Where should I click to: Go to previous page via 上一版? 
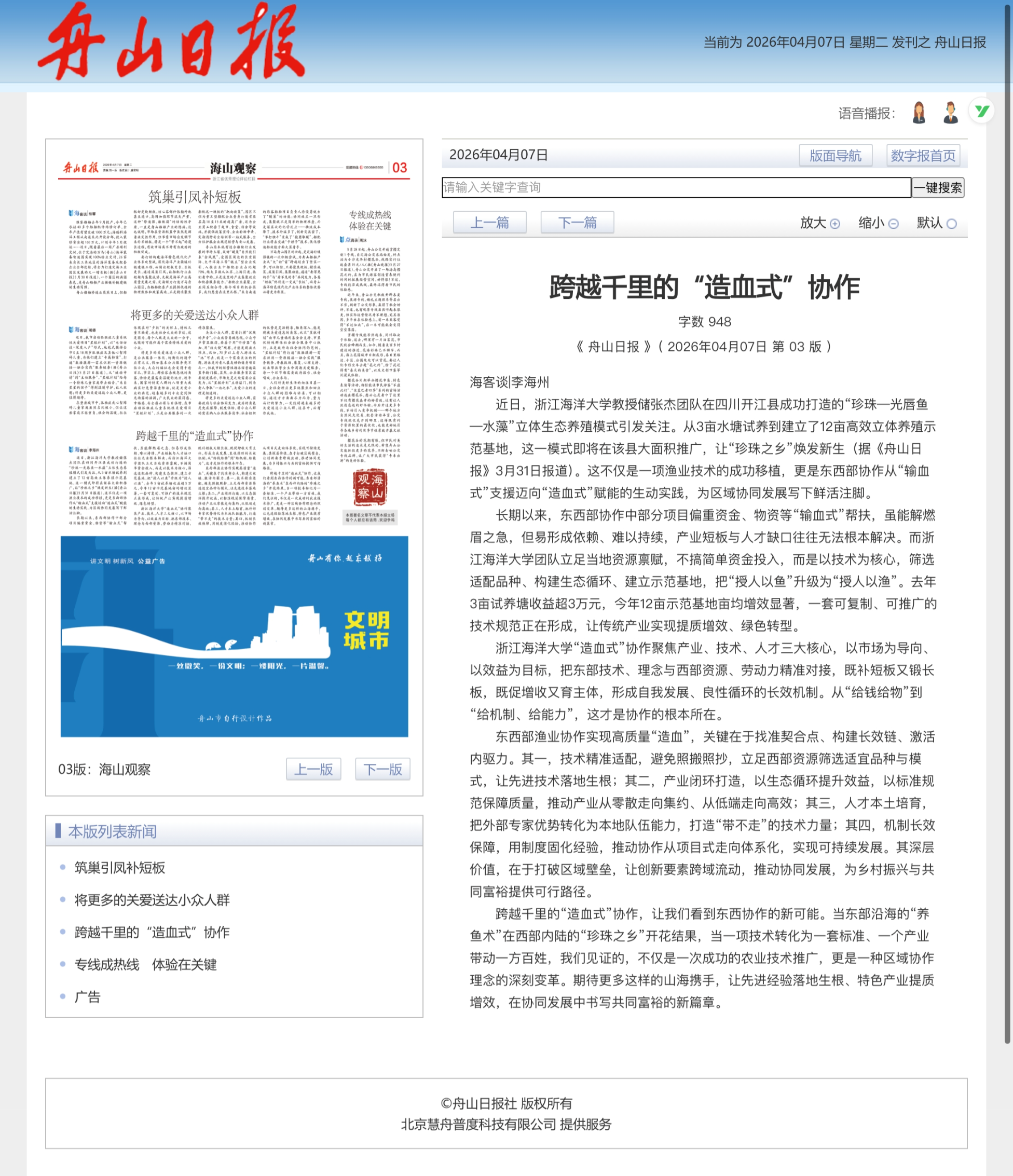coord(313,769)
